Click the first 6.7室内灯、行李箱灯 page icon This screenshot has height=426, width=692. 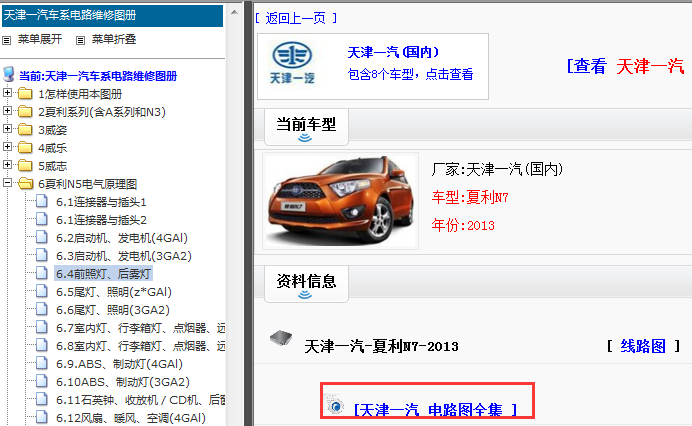41,328
